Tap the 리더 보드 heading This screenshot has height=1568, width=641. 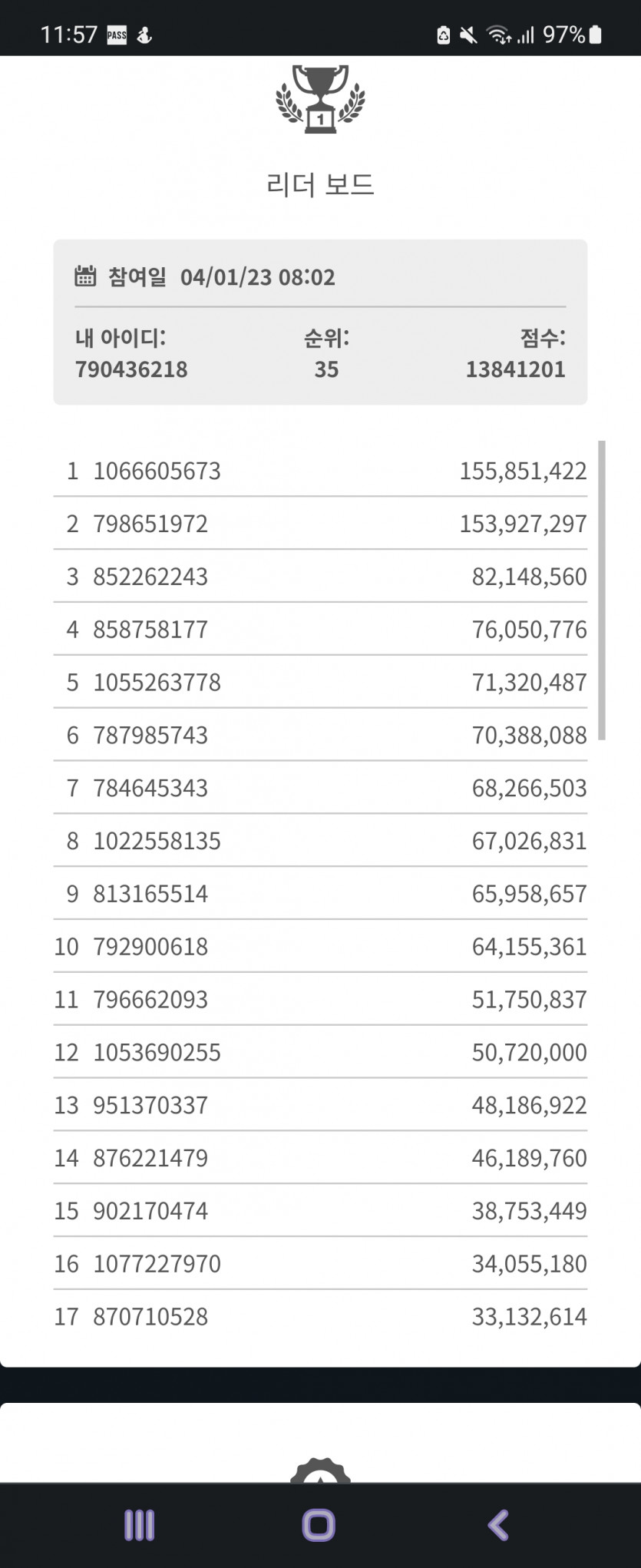tap(320, 184)
